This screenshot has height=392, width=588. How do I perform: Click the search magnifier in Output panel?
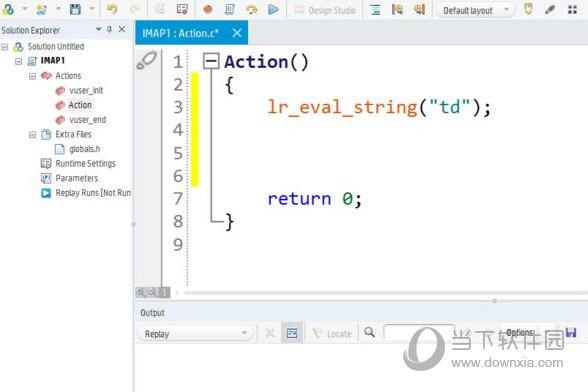pos(369,332)
